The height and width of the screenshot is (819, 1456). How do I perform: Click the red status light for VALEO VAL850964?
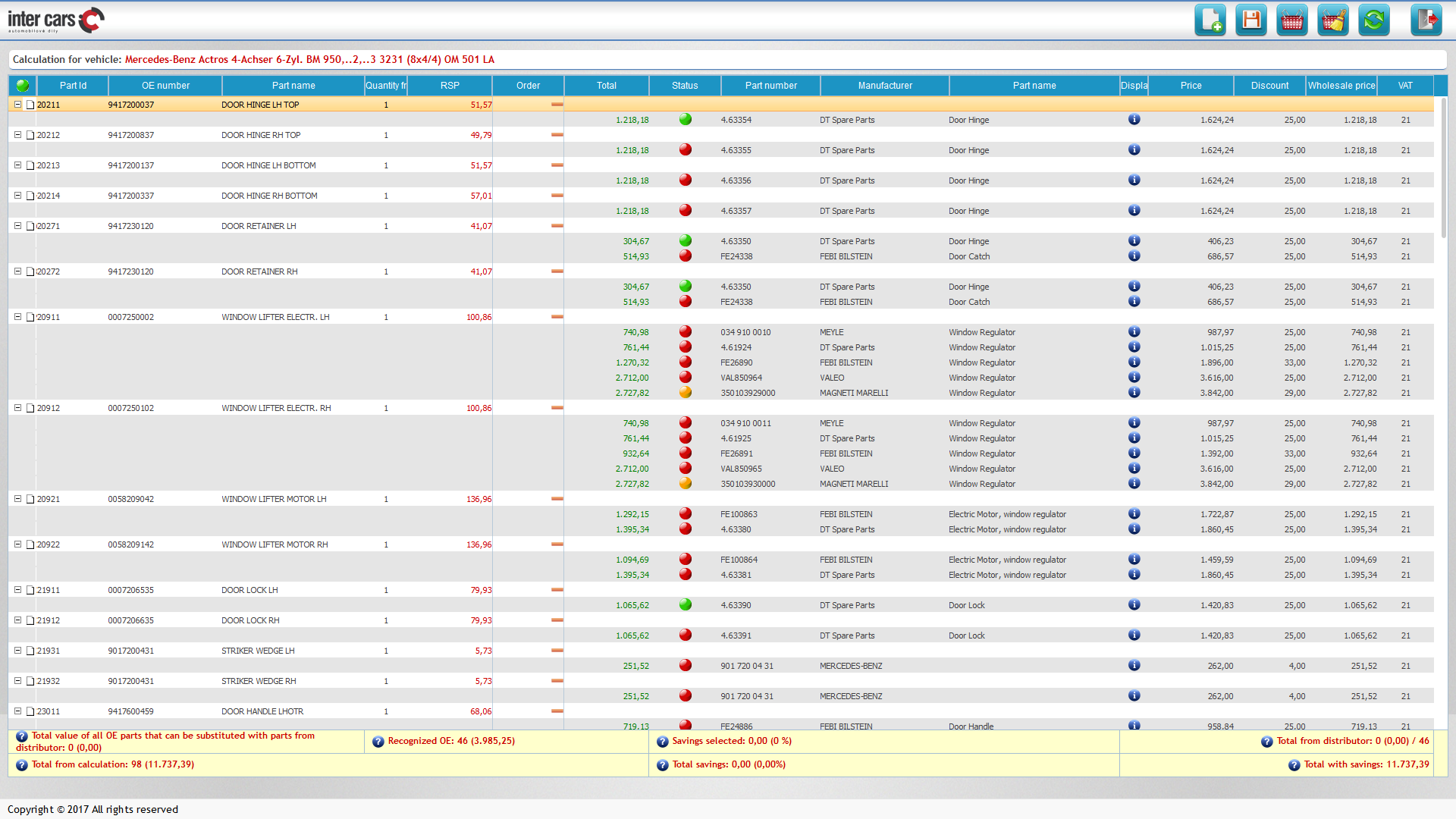tap(686, 377)
